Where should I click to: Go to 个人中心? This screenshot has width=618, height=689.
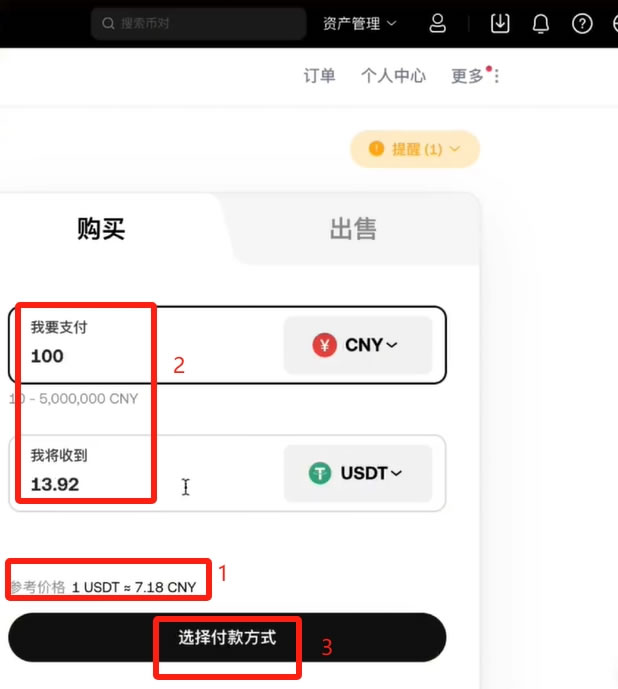(x=393, y=76)
